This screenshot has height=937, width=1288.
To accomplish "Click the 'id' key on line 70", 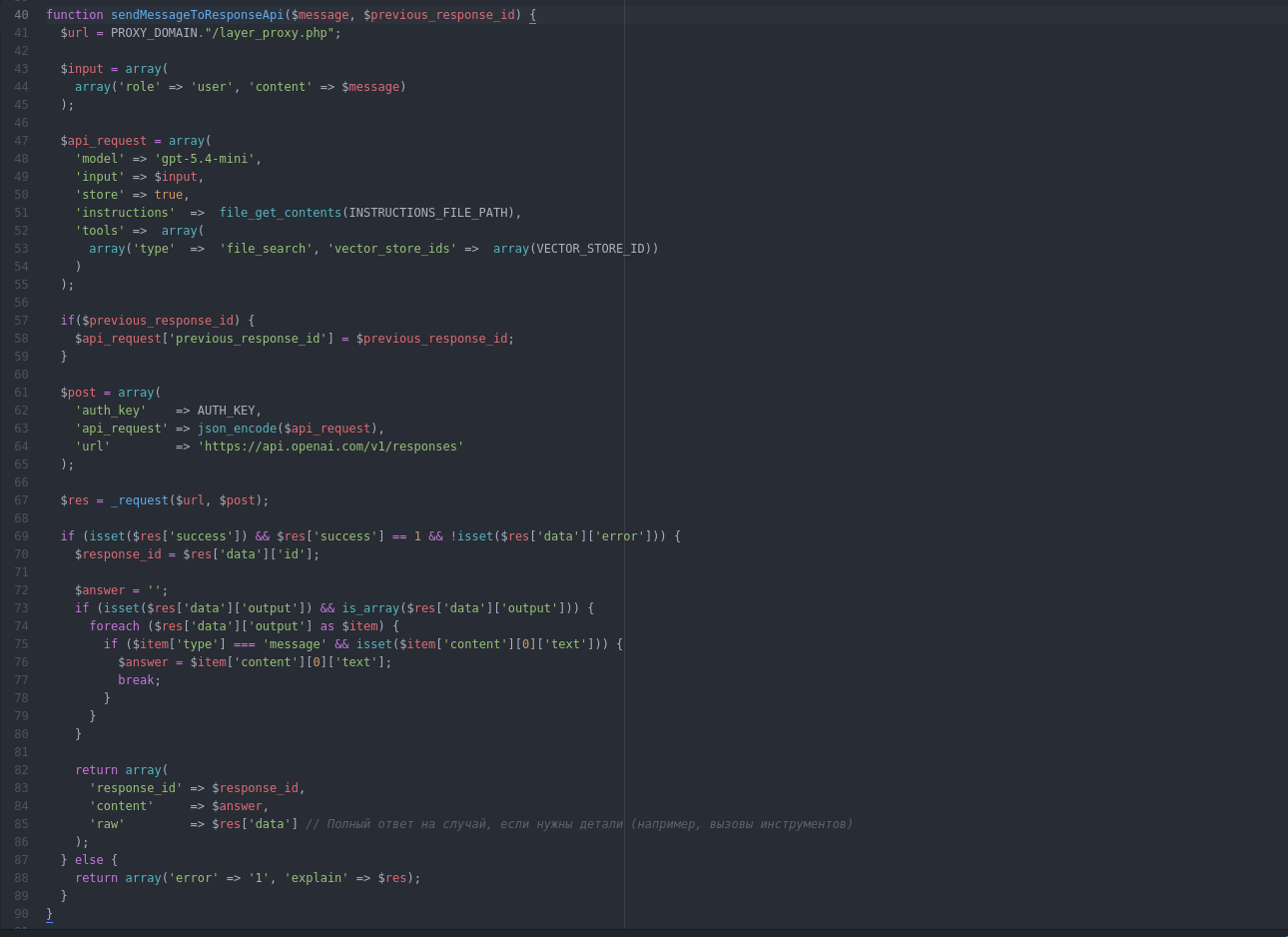I will coord(292,554).
